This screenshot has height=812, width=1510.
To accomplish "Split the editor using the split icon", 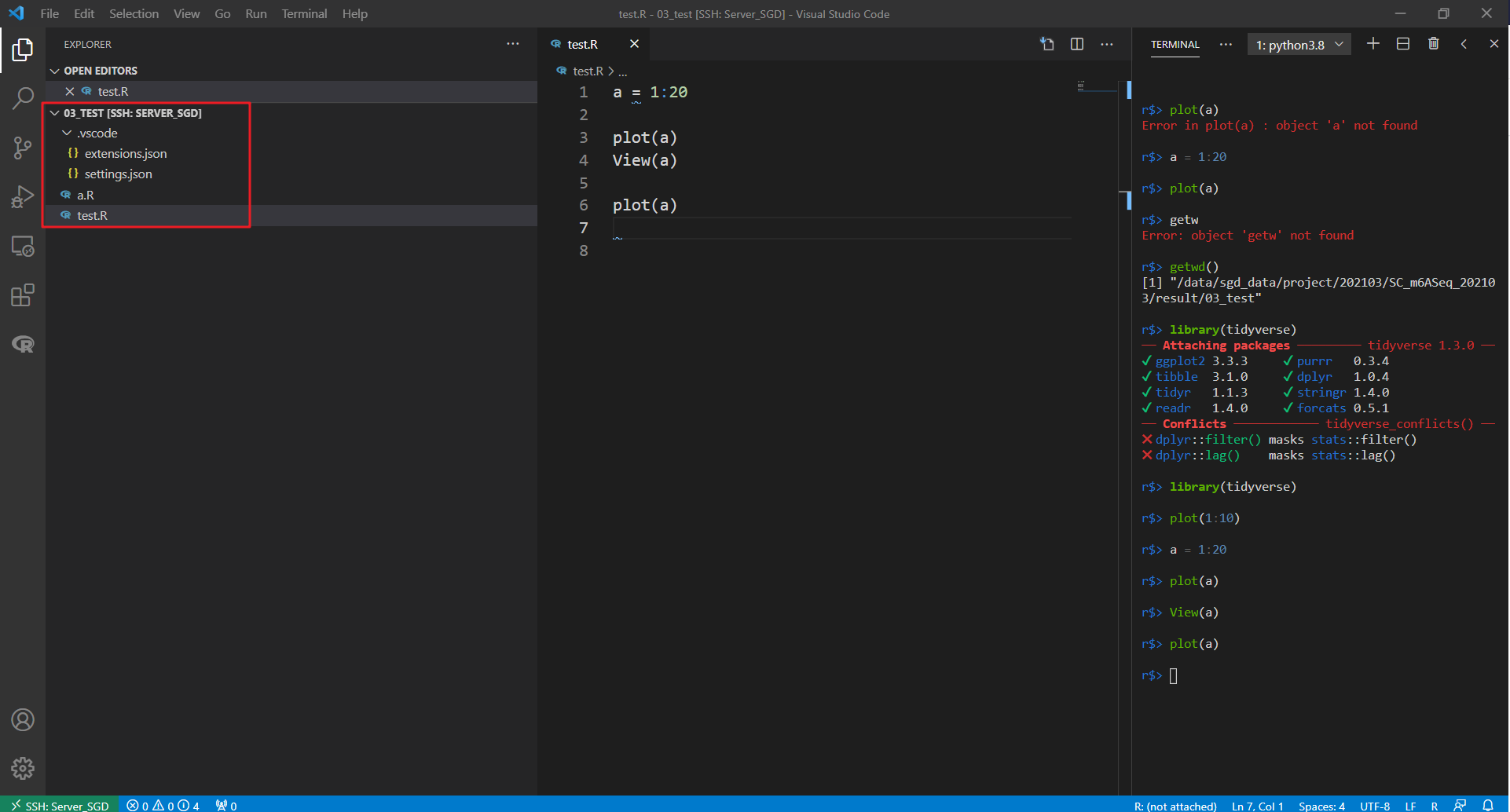I will tap(1076, 44).
